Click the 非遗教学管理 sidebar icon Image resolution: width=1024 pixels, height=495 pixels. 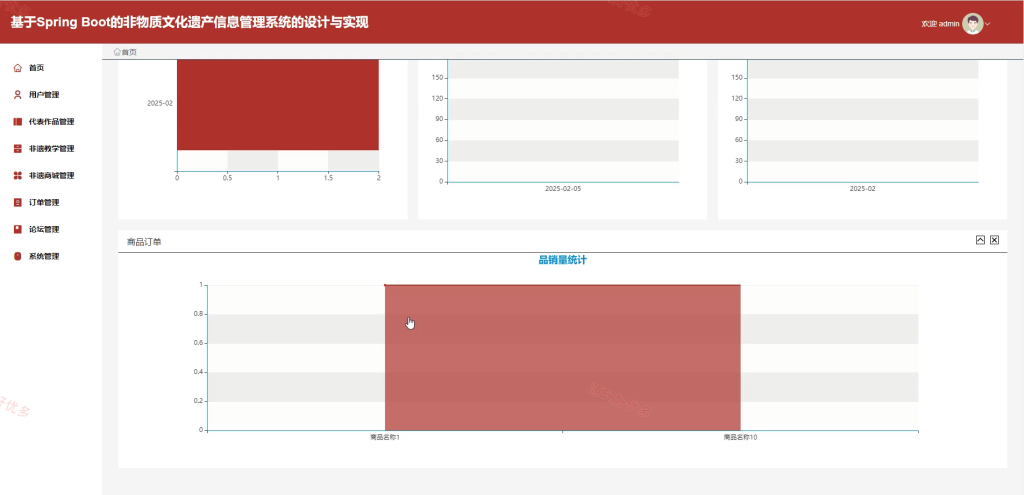coord(18,149)
